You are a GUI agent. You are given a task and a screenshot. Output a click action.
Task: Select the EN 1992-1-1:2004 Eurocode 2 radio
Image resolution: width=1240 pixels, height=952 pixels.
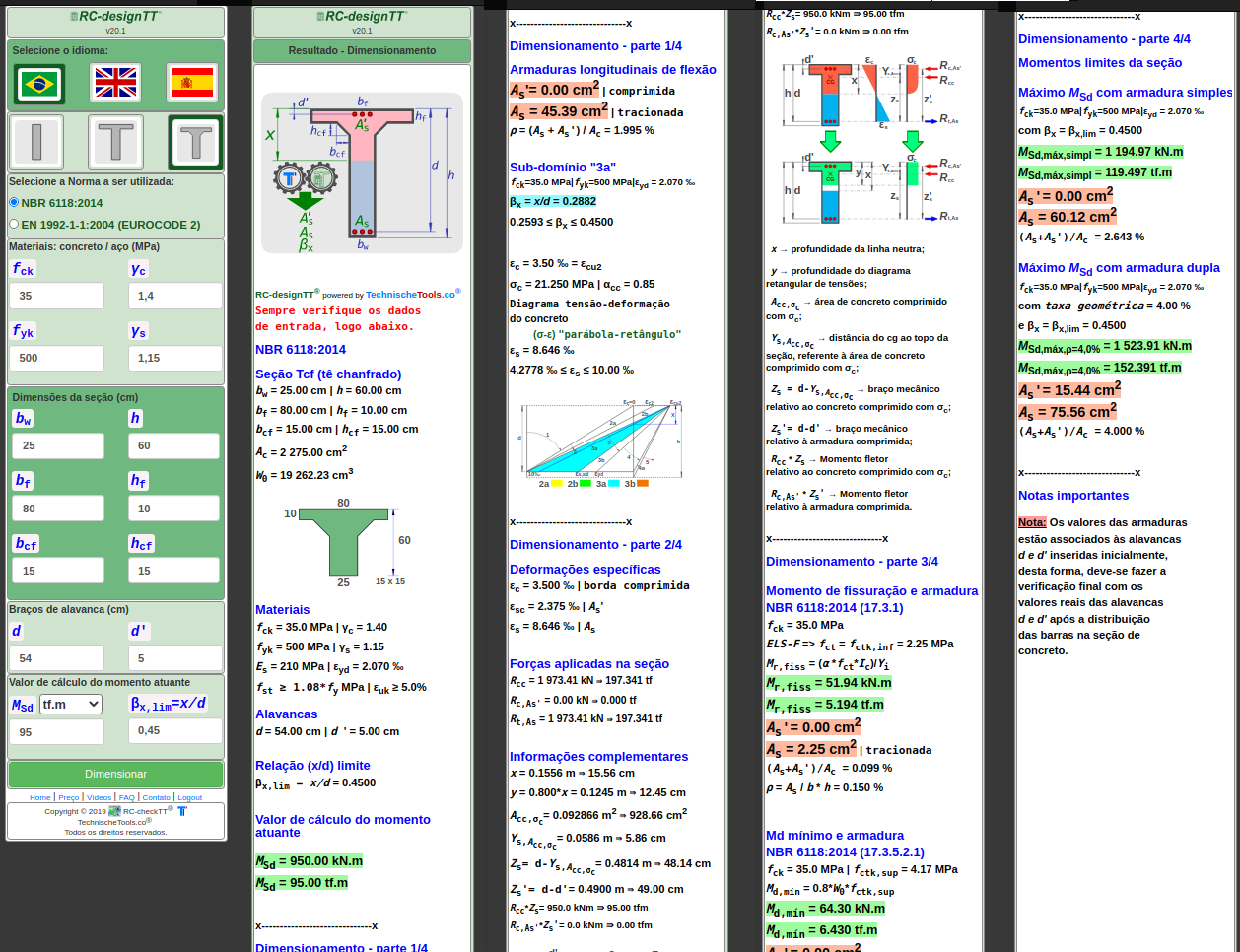point(14,224)
